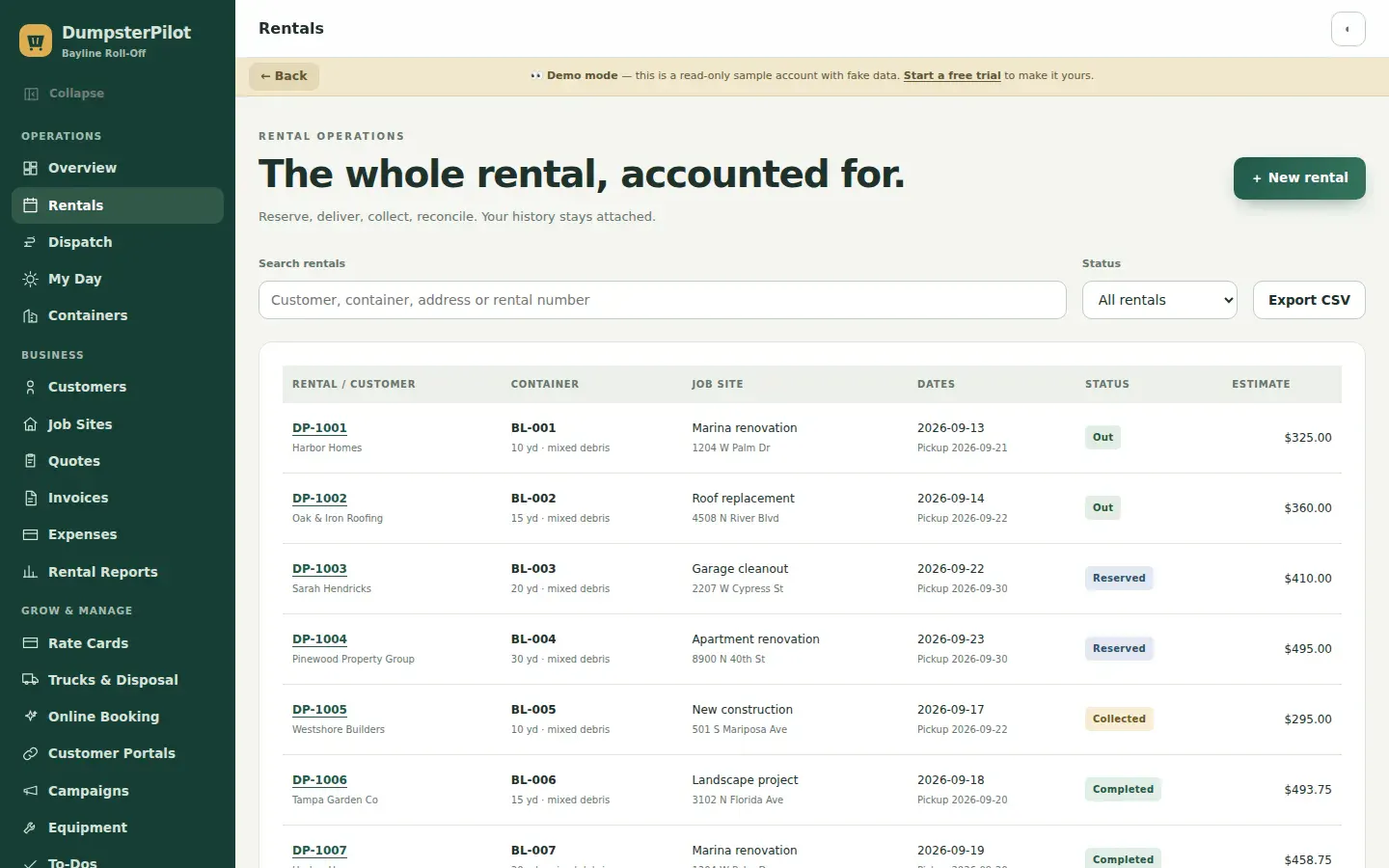Click the Rate Cards icon
This screenshot has height=868, width=1389.
[x=31, y=643]
